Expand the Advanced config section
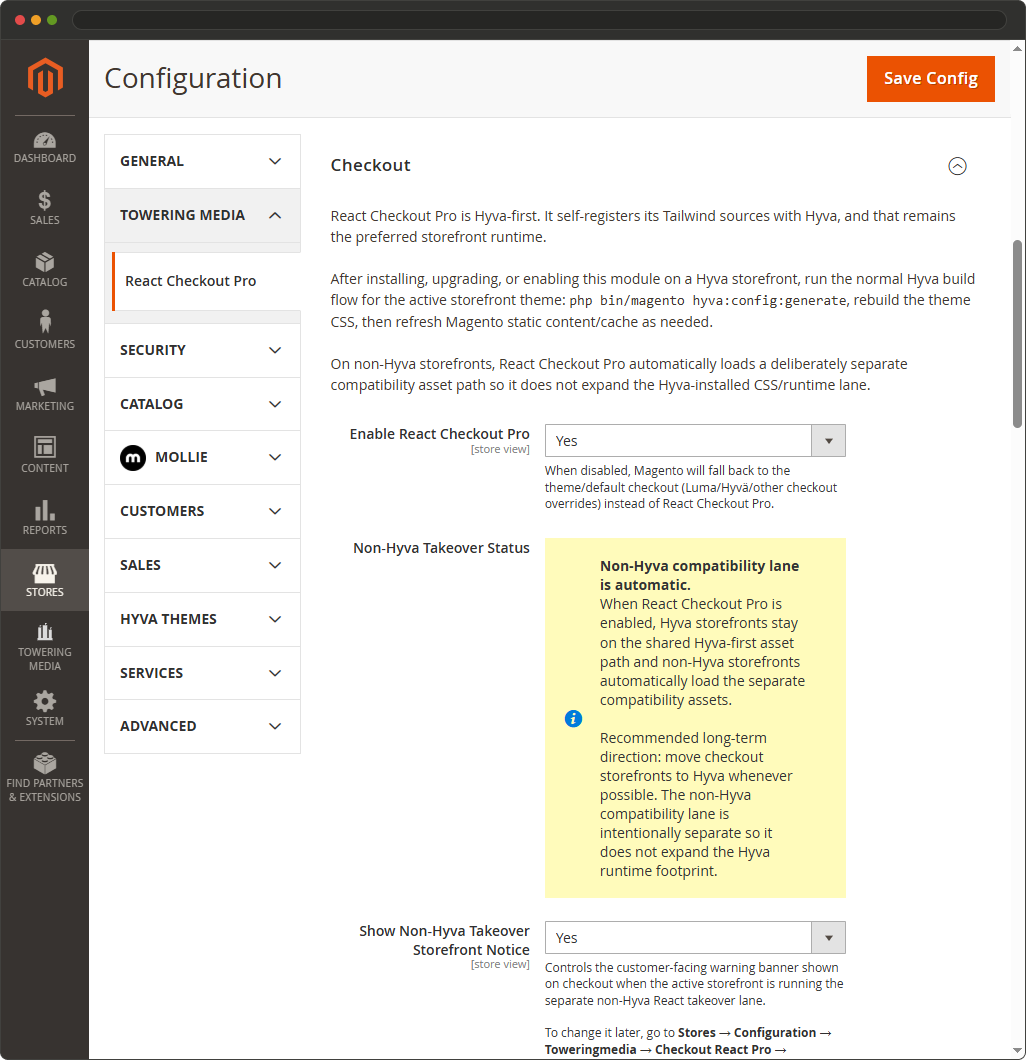This screenshot has height=1060, width=1026. [x=202, y=726]
